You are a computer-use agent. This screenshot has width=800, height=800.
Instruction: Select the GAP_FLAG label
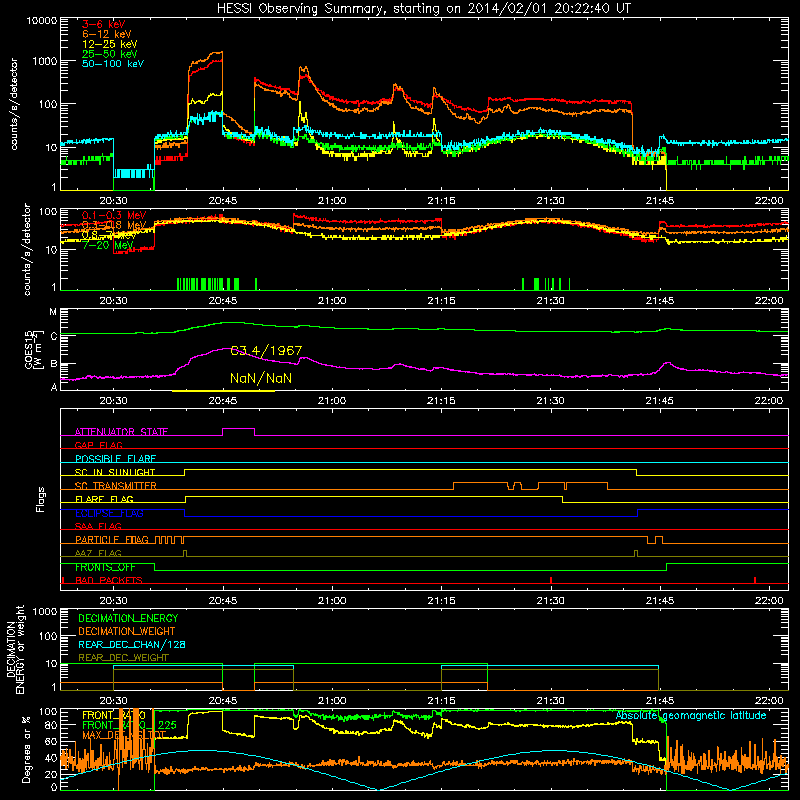tap(98, 445)
